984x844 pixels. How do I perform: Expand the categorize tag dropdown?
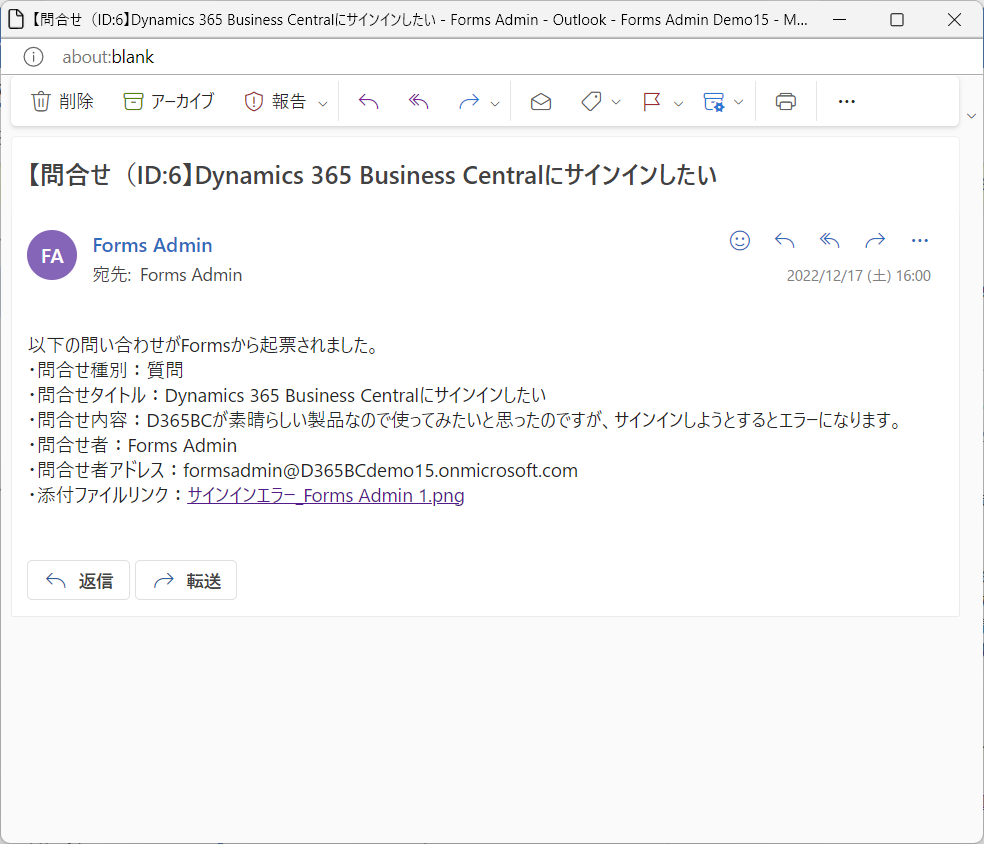[616, 102]
